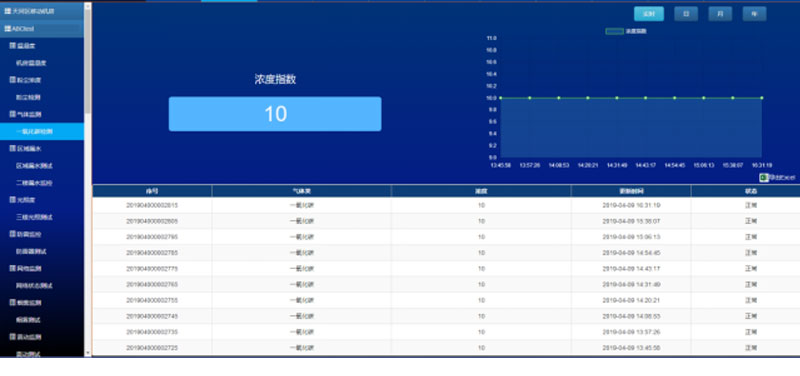Click the 更新时间 column header
The height and width of the screenshot is (376, 800).
(x=631, y=191)
